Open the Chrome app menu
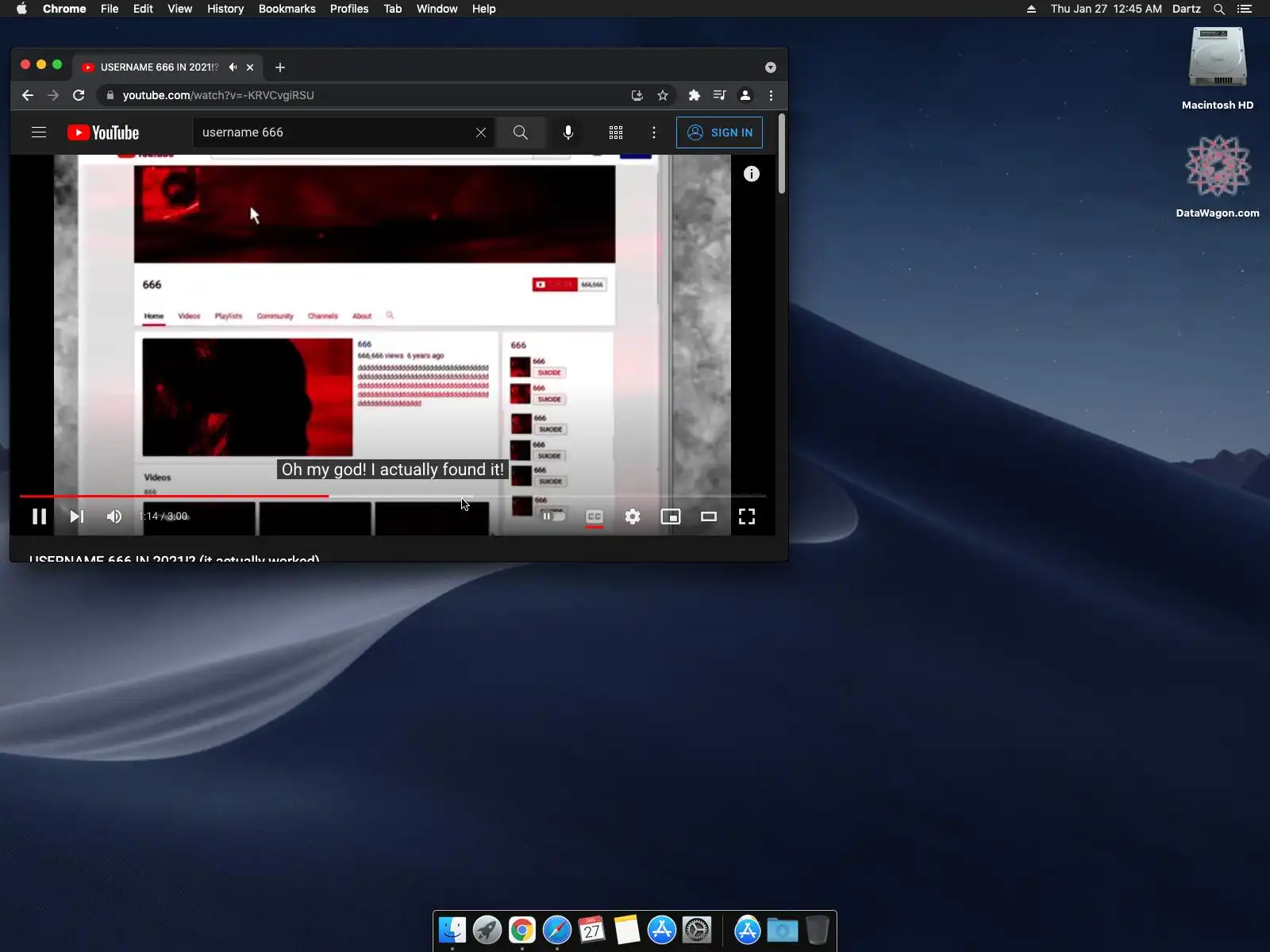 (x=64, y=9)
